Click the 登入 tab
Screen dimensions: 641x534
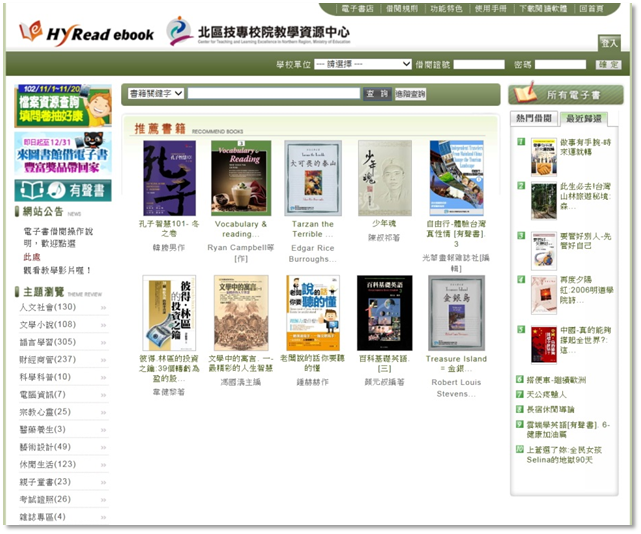[x=609, y=43]
